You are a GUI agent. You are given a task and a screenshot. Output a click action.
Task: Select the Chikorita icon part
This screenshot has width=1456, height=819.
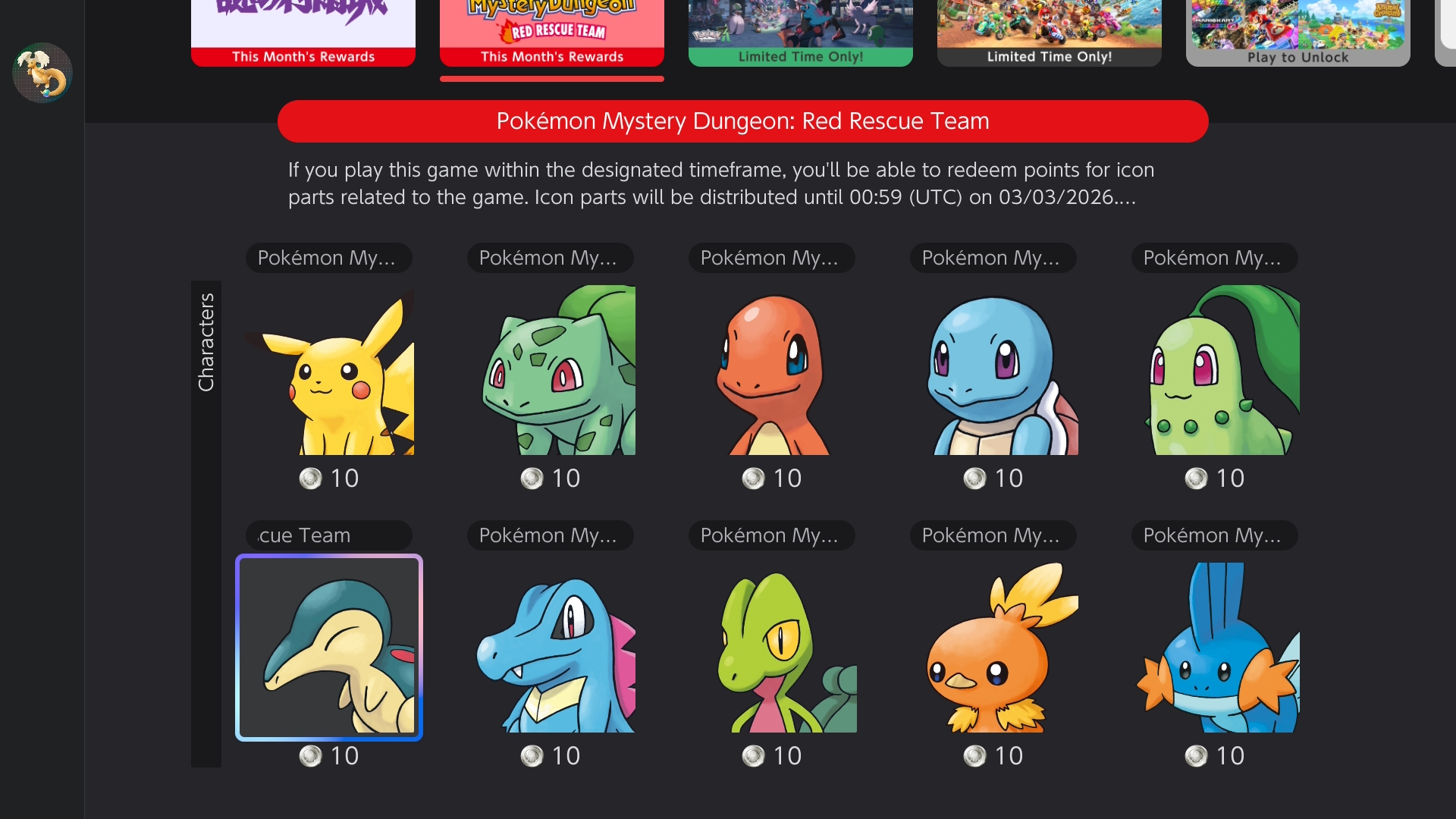click(1215, 370)
